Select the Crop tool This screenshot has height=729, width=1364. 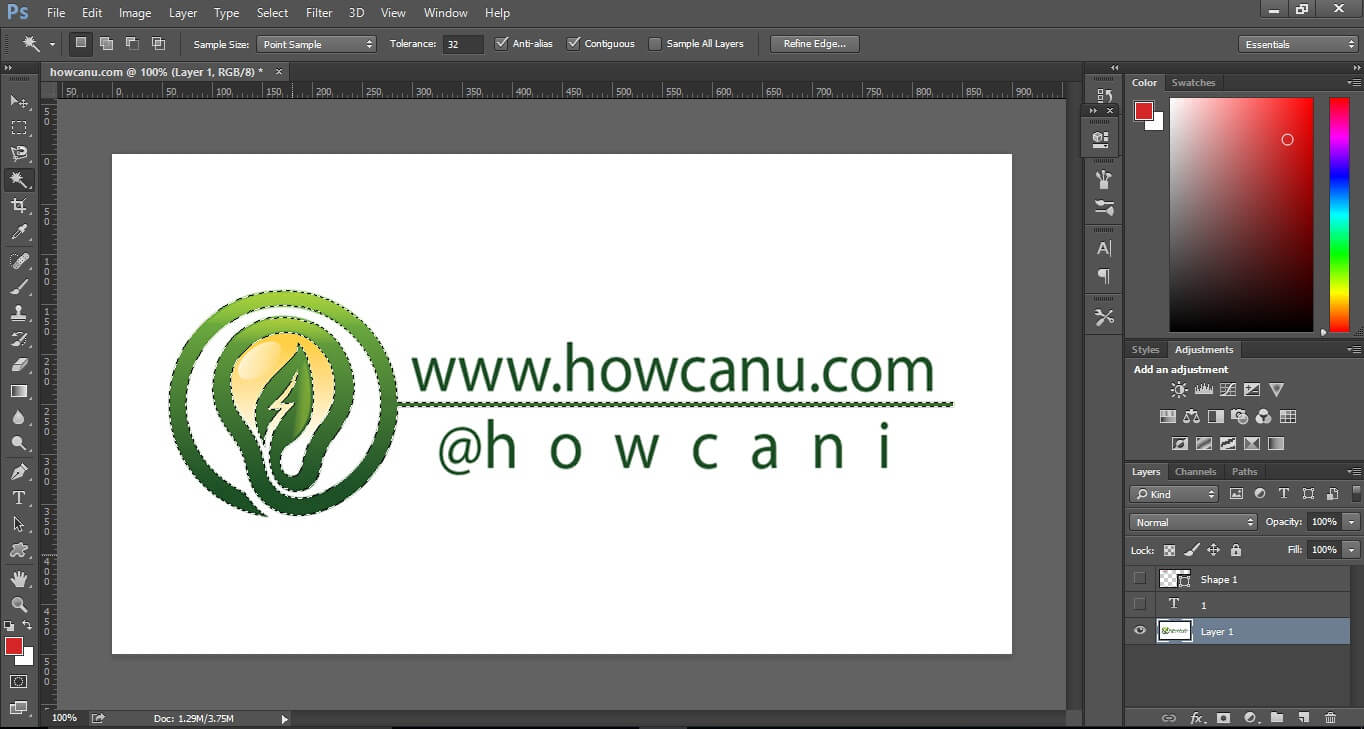click(19, 205)
